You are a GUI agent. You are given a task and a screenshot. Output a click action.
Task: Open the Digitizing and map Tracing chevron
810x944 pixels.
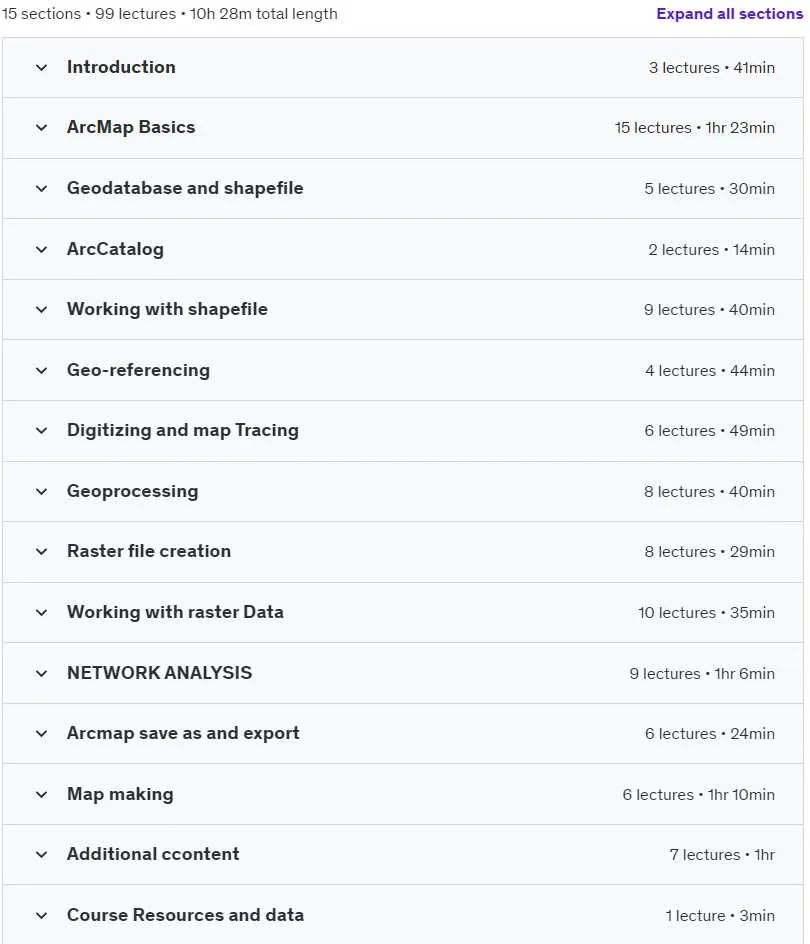[42, 430]
